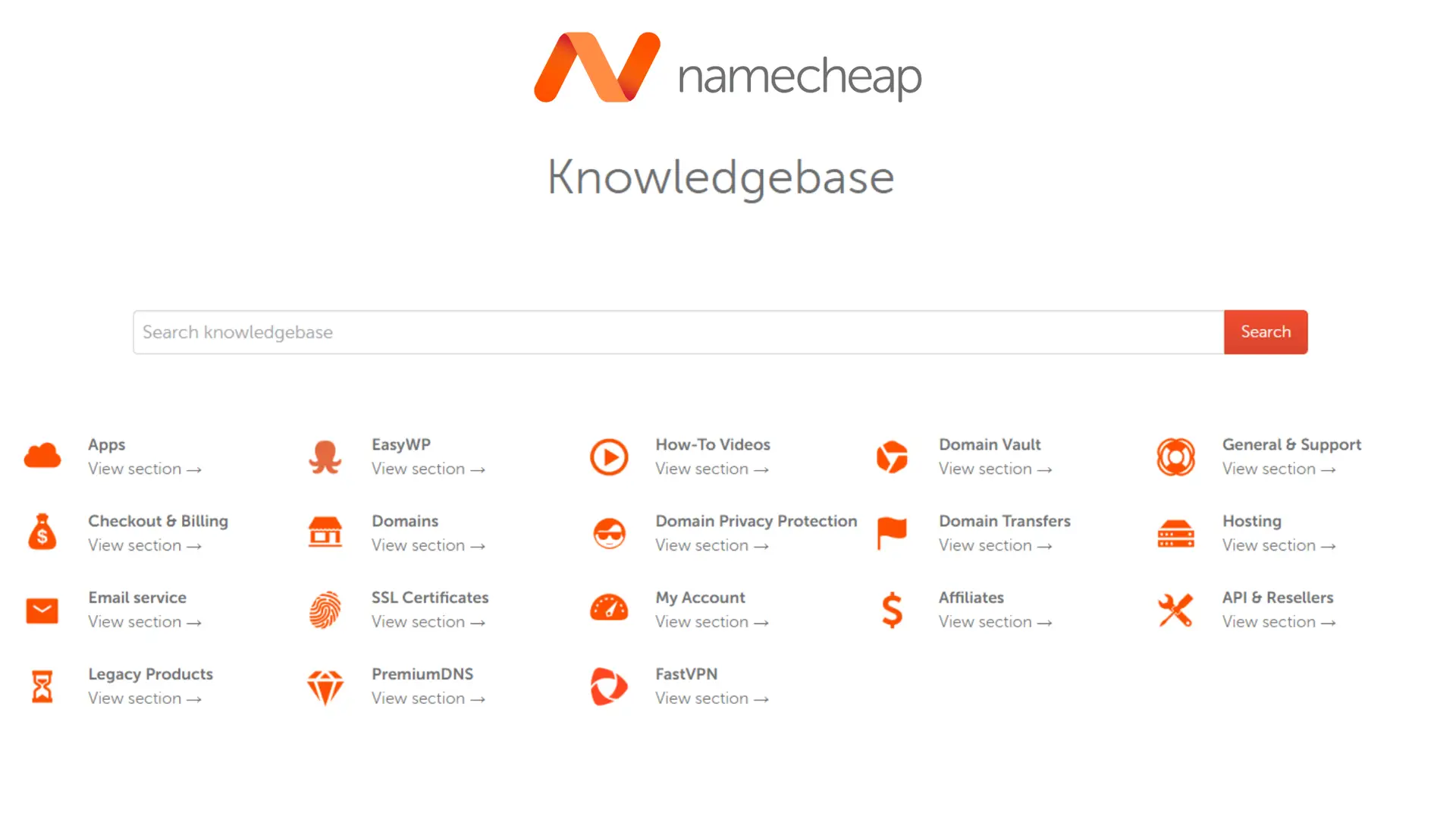Open the Hosting server icon
The image size is (1456, 819).
(x=1175, y=533)
